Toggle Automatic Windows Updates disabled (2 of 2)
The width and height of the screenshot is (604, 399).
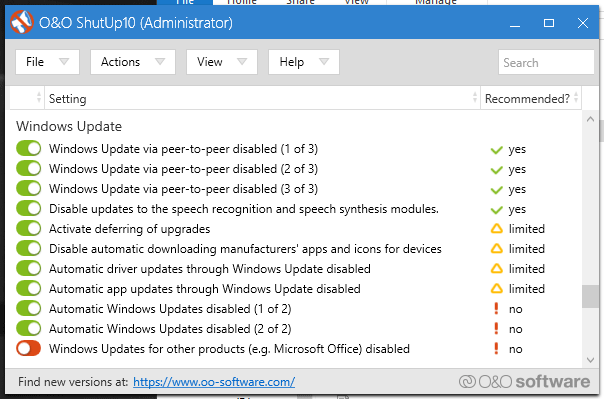pyautogui.click(x=29, y=329)
